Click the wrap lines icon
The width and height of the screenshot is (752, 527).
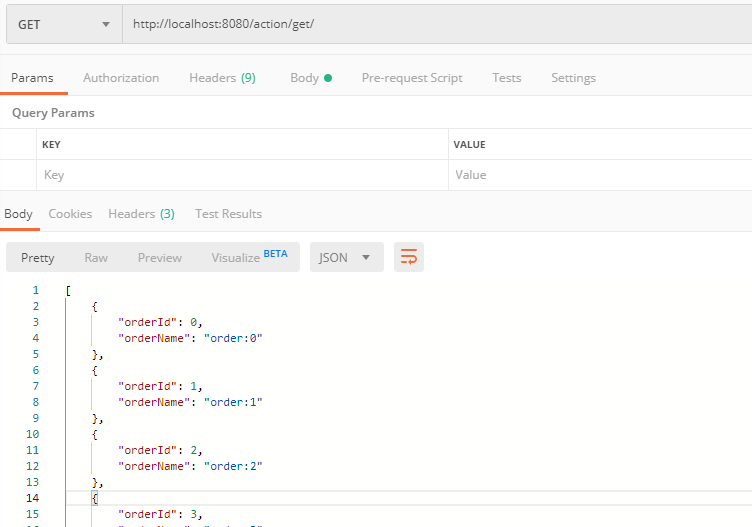click(x=409, y=257)
